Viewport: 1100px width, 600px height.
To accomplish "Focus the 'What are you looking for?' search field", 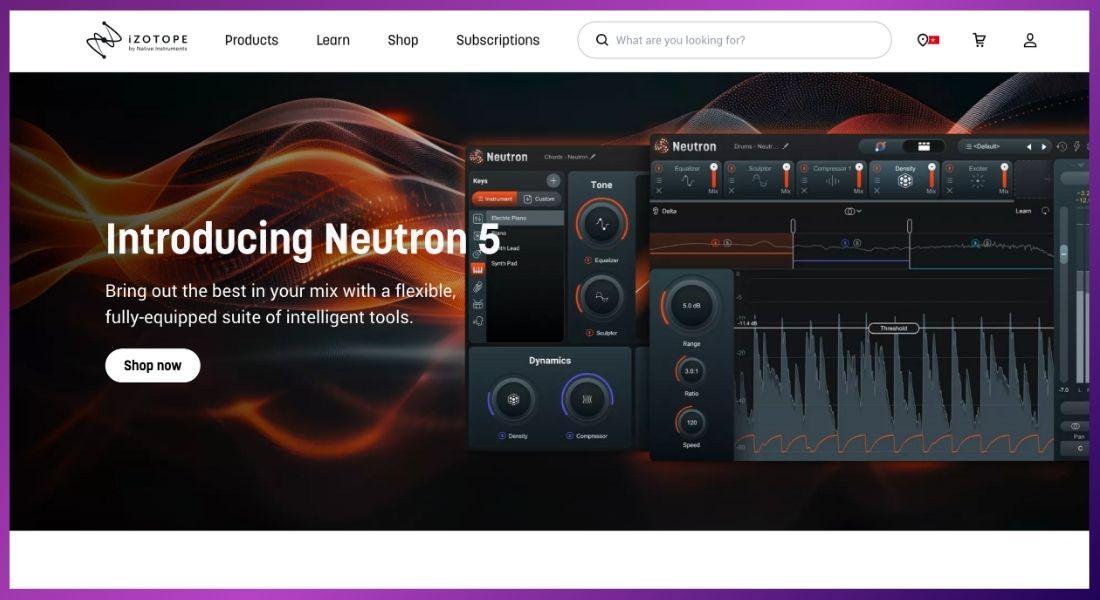I will pyautogui.click(x=735, y=40).
